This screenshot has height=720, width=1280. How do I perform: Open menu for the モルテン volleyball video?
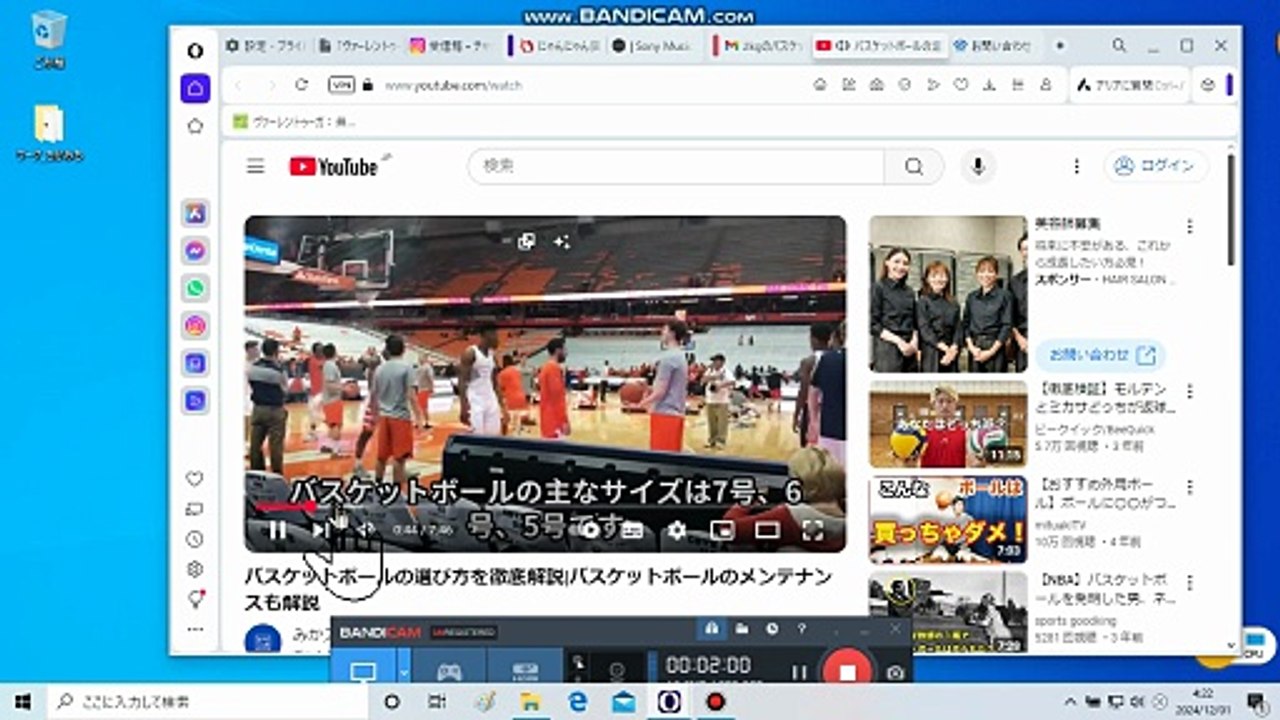(x=1190, y=391)
